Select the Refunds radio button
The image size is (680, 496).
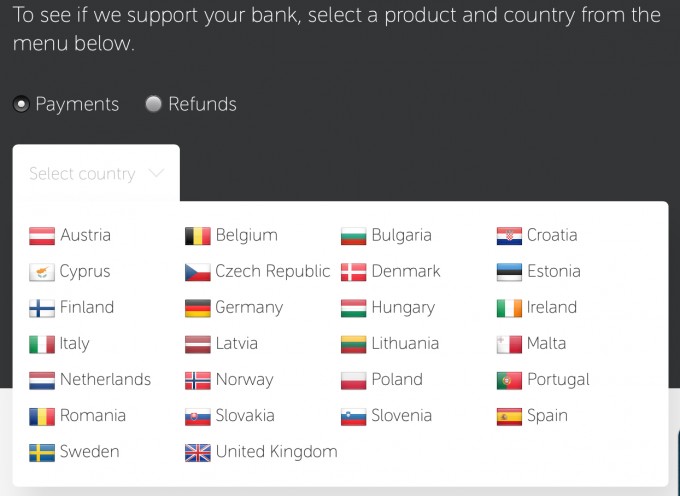tap(153, 104)
